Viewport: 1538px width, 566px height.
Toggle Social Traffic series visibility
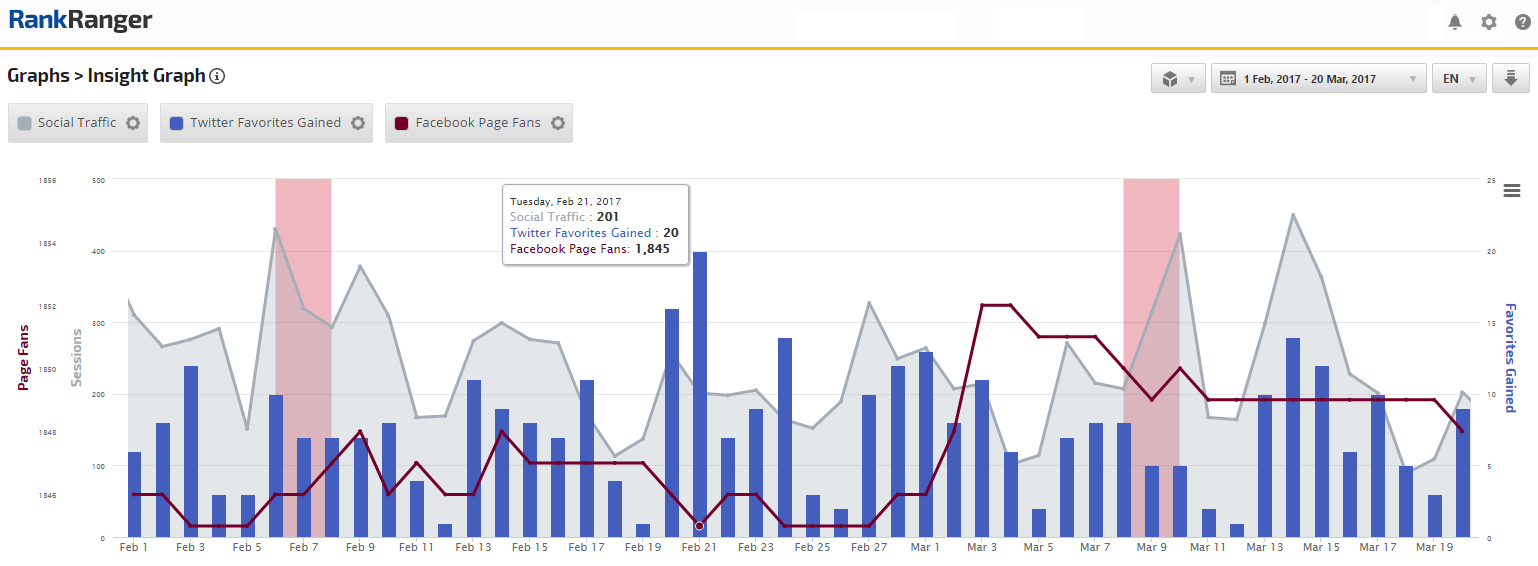(x=77, y=123)
